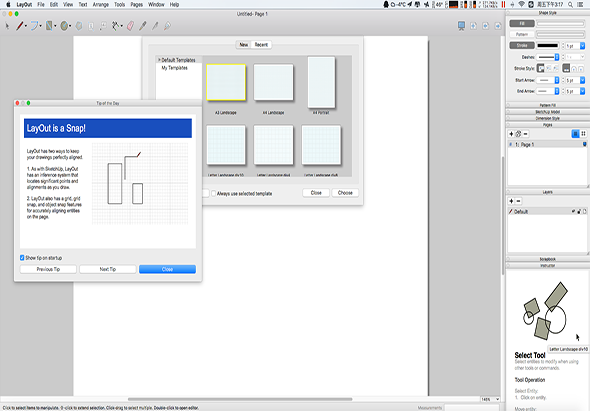This screenshot has width=590, height=411.
Task: Click the Fill color swatch
Action: [x=560, y=23]
